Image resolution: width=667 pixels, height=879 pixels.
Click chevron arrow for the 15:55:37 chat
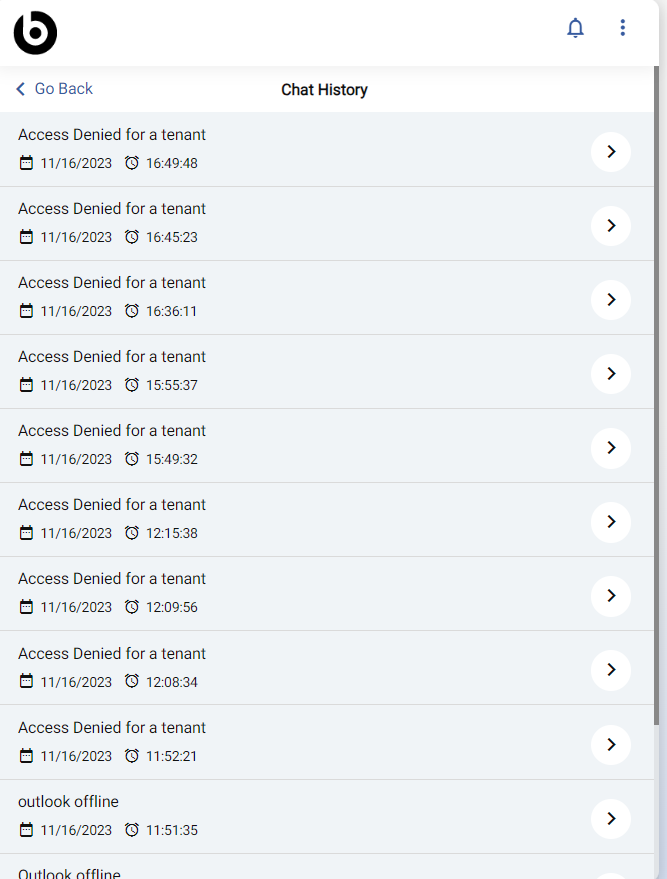(x=610, y=374)
